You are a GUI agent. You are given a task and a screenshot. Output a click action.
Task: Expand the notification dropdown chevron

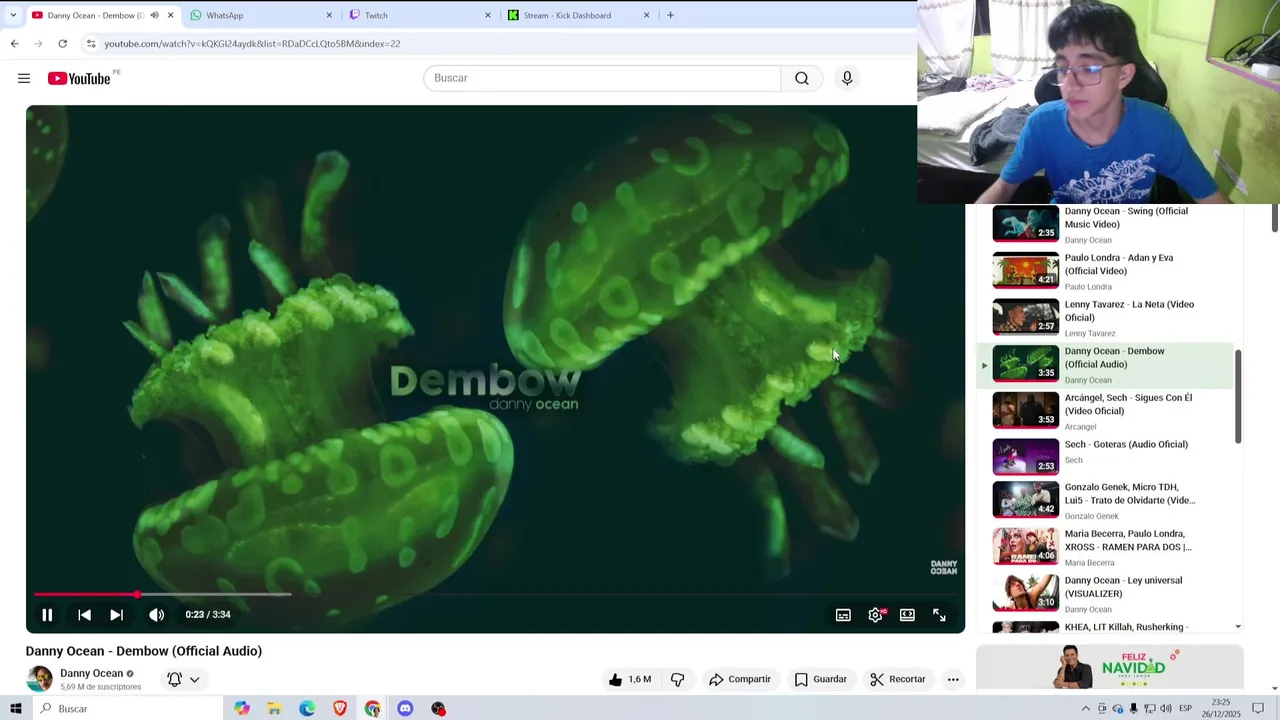(x=195, y=680)
